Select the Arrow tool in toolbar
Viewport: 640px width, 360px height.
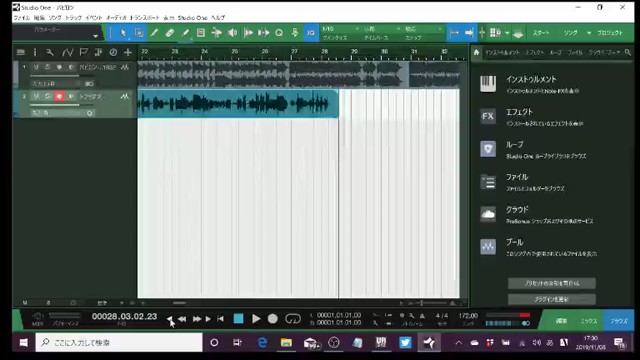pyautogui.click(x=123, y=33)
